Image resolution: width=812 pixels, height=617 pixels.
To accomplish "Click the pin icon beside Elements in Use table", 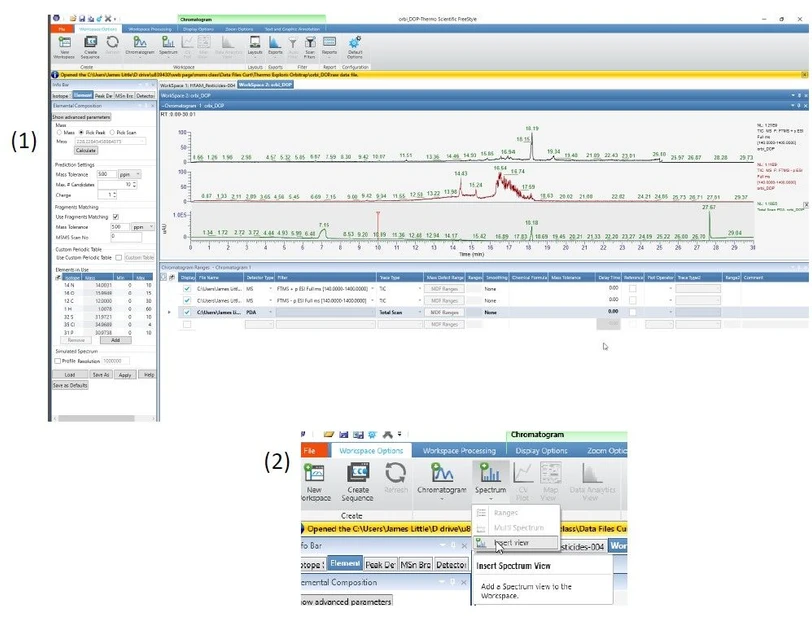I will click(58, 278).
